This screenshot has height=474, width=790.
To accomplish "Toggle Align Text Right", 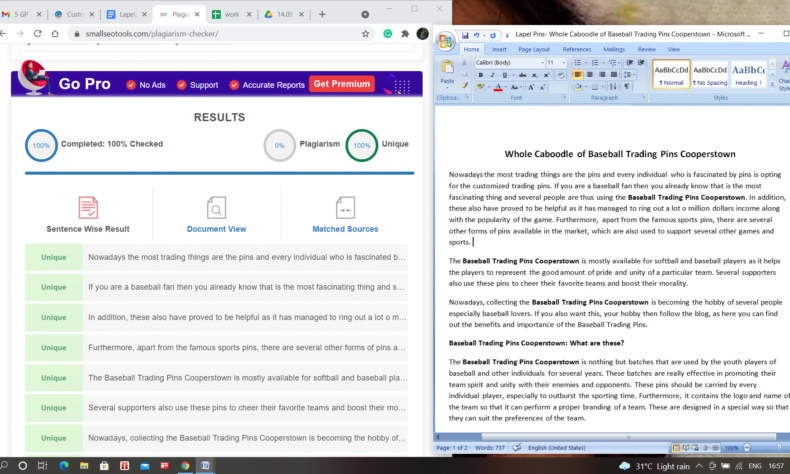I will (x=602, y=75).
